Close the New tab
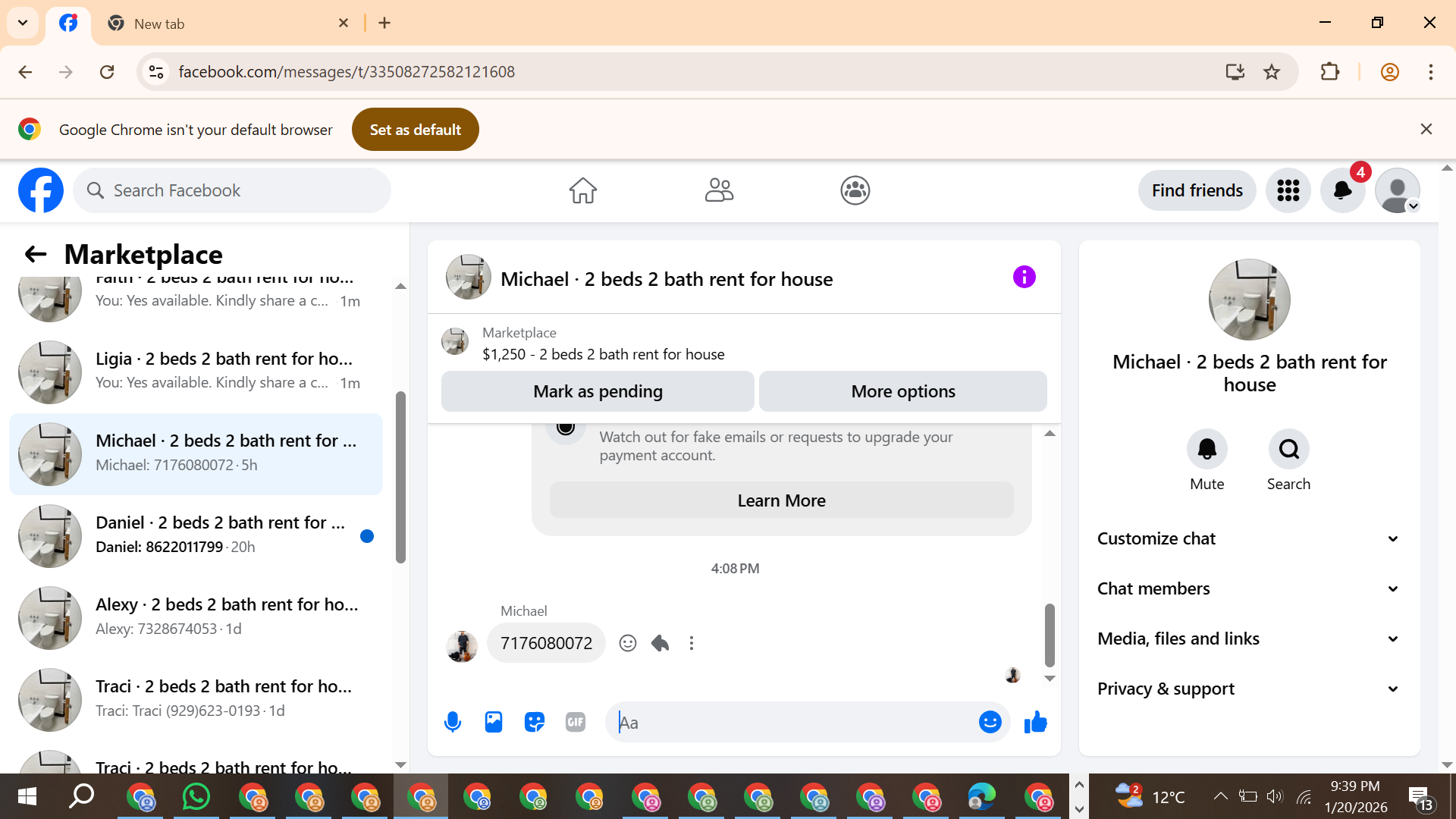This screenshot has width=1456, height=819. point(344,23)
